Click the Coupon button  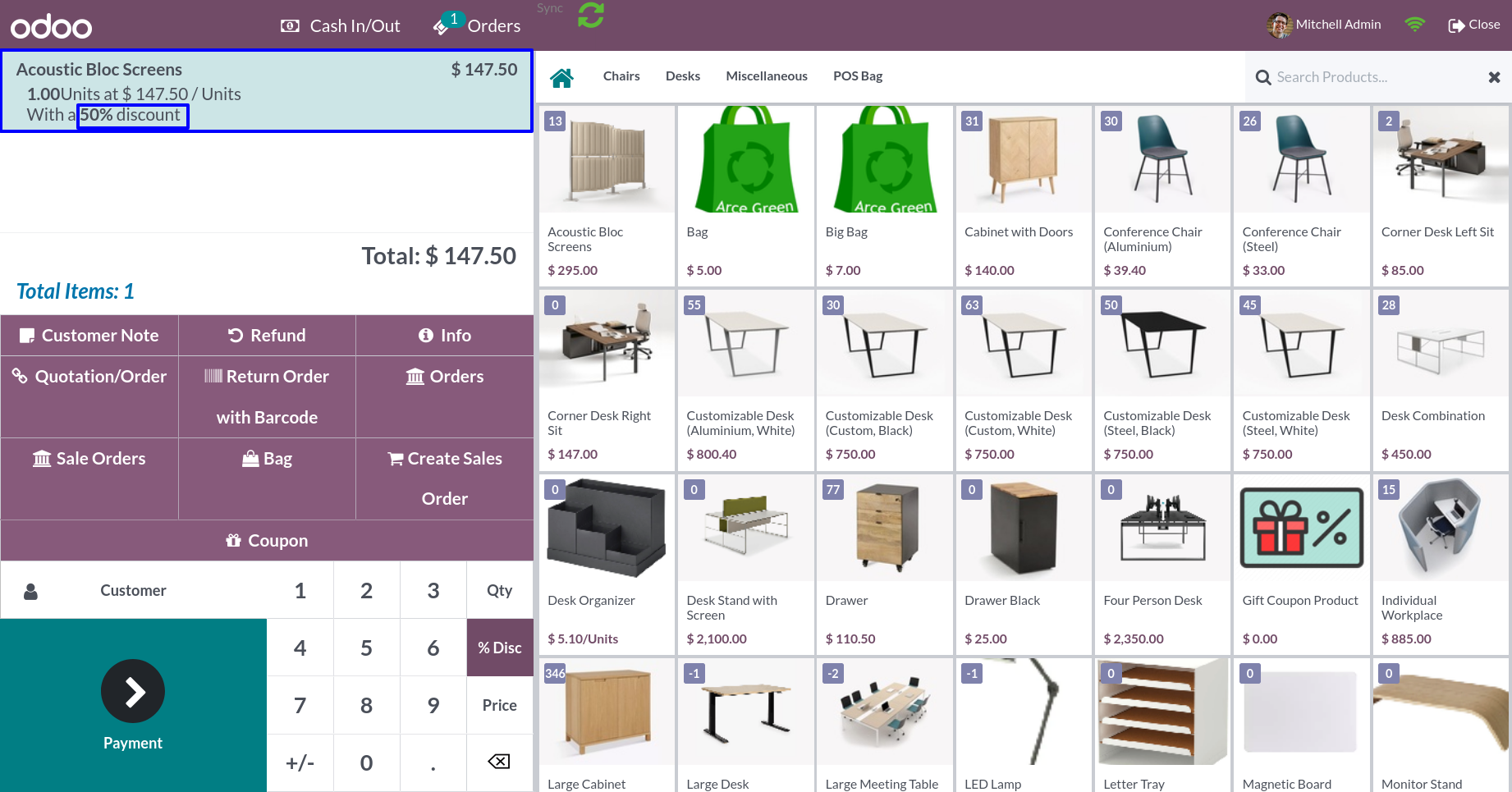point(267,541)
